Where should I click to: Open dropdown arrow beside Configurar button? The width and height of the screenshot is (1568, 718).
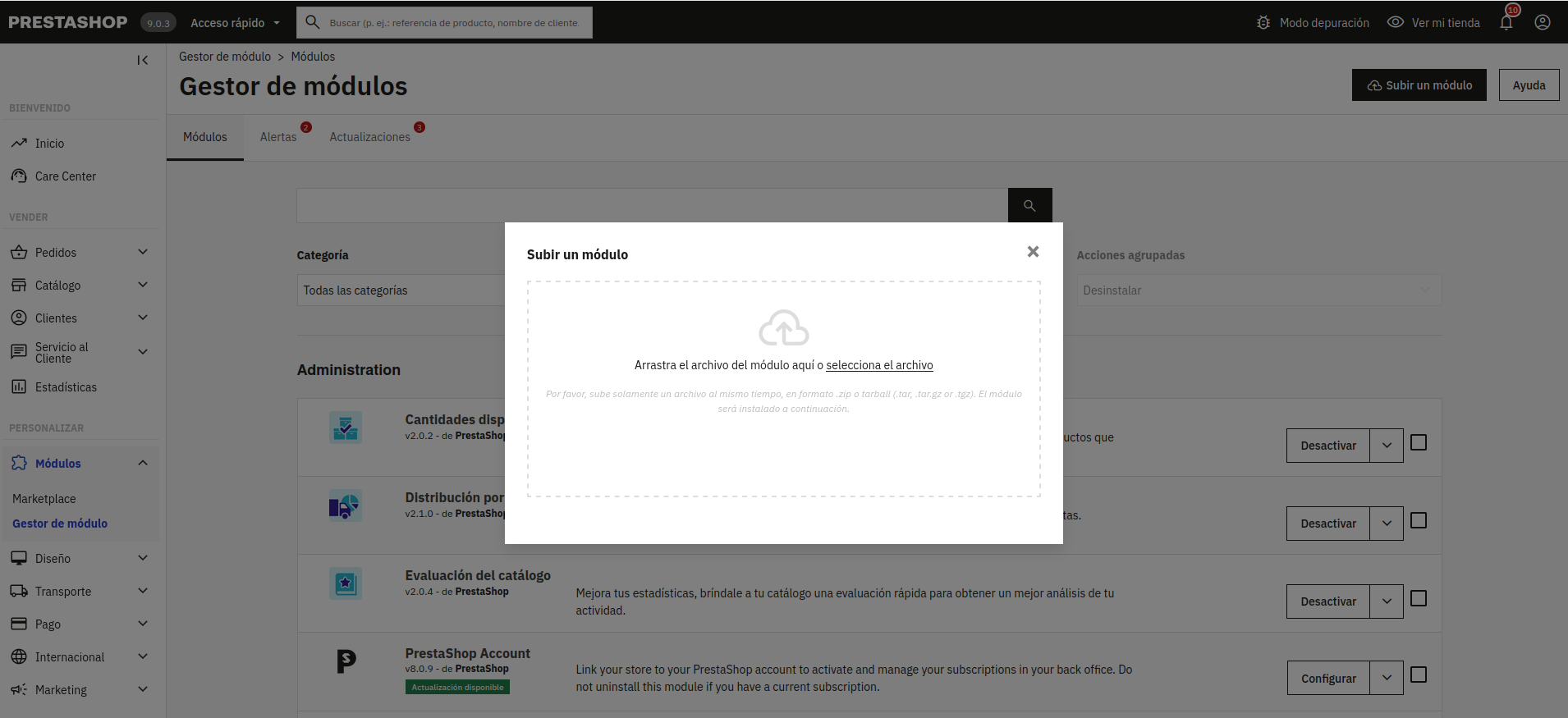point(1387,679)
